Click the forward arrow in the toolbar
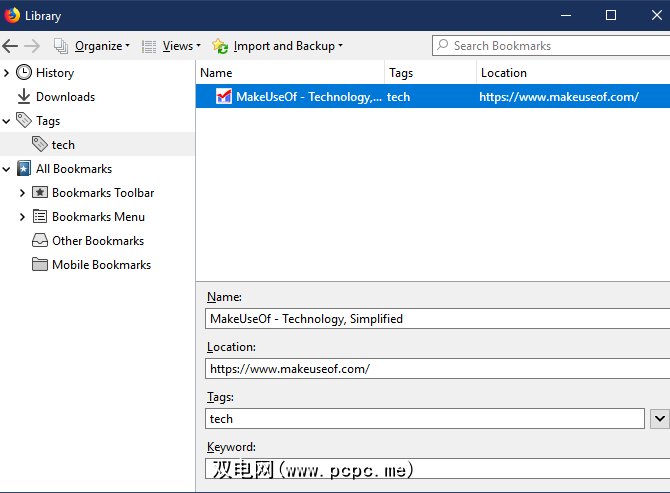The image size is (670, 493). pyautogui.click(x=32, y=46)
